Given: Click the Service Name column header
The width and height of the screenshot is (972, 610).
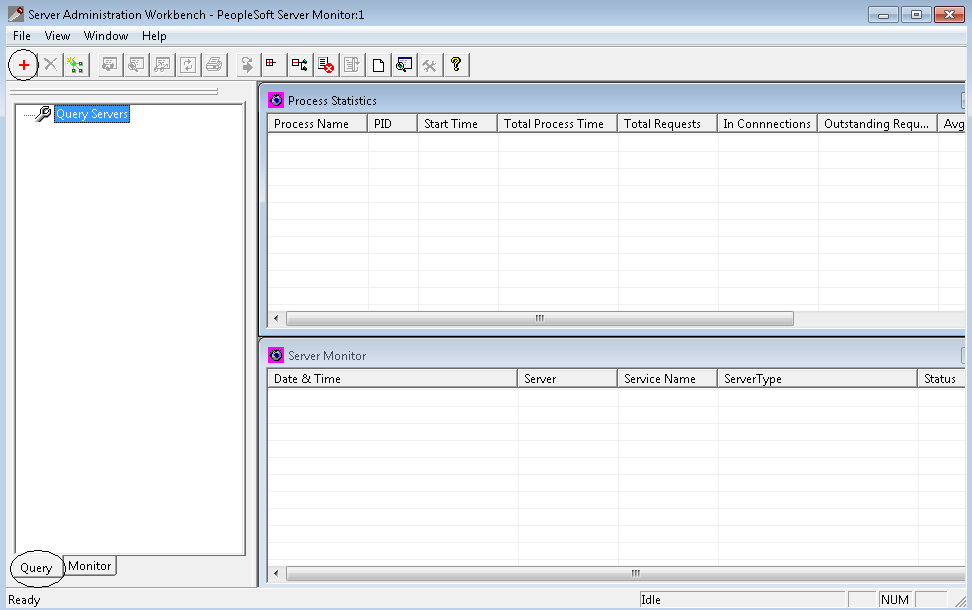Looking at the screenshot, I should 668,379.
